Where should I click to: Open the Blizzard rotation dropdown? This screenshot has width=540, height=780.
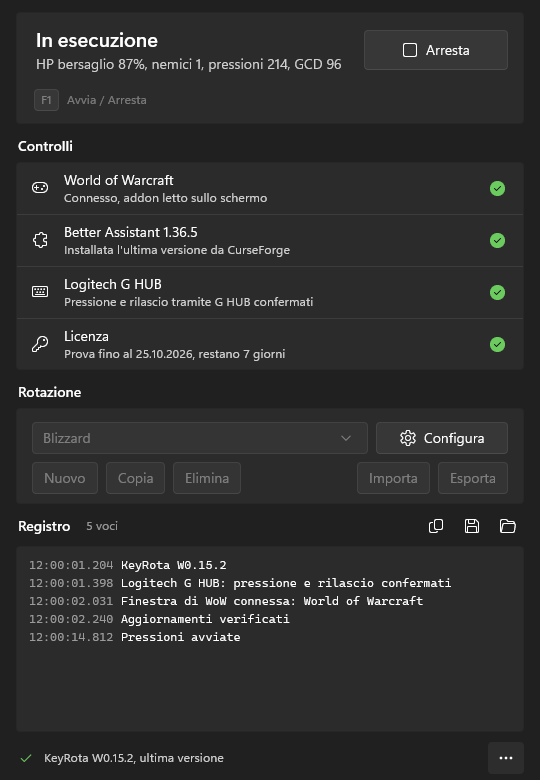tap(200, 438)
